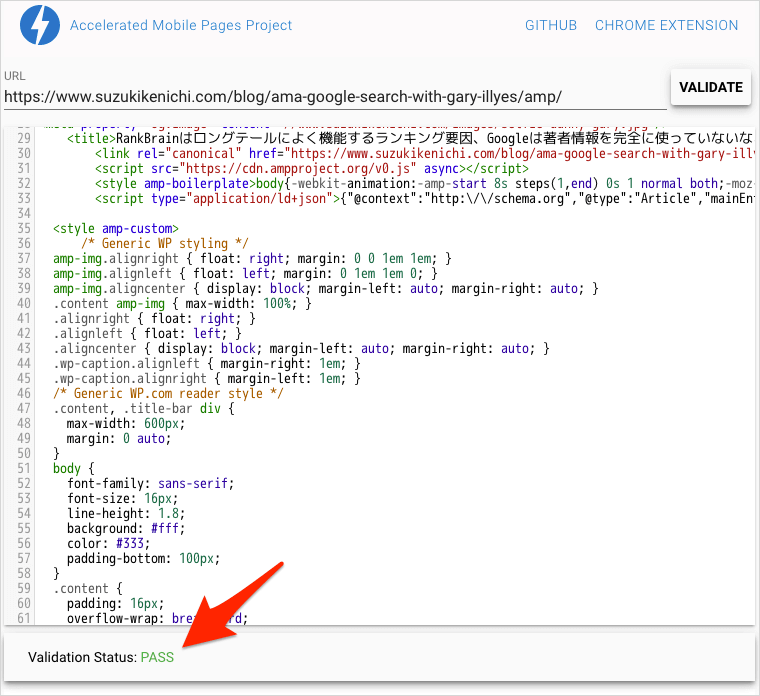Click the 'line-height: 1.8;' line
Viewport: 760px width, 696px height.
(126, 514)
